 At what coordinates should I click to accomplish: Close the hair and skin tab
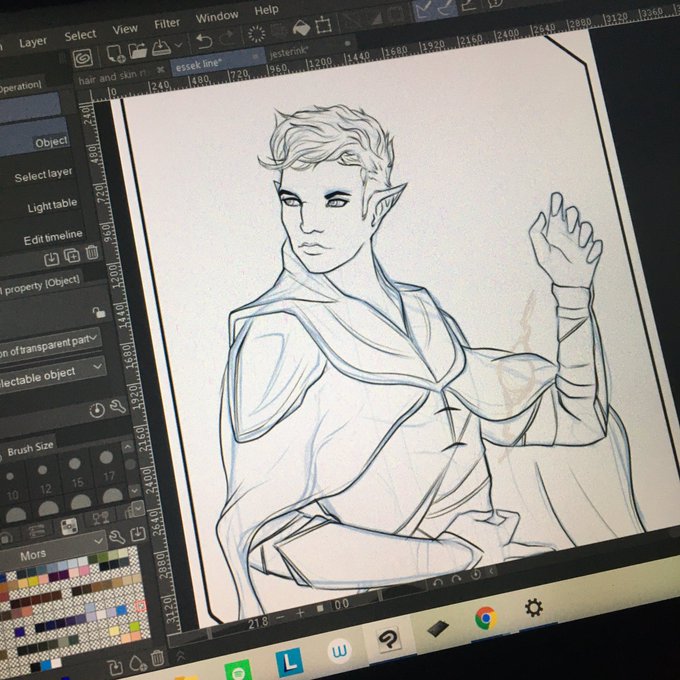tap(161, 70)
